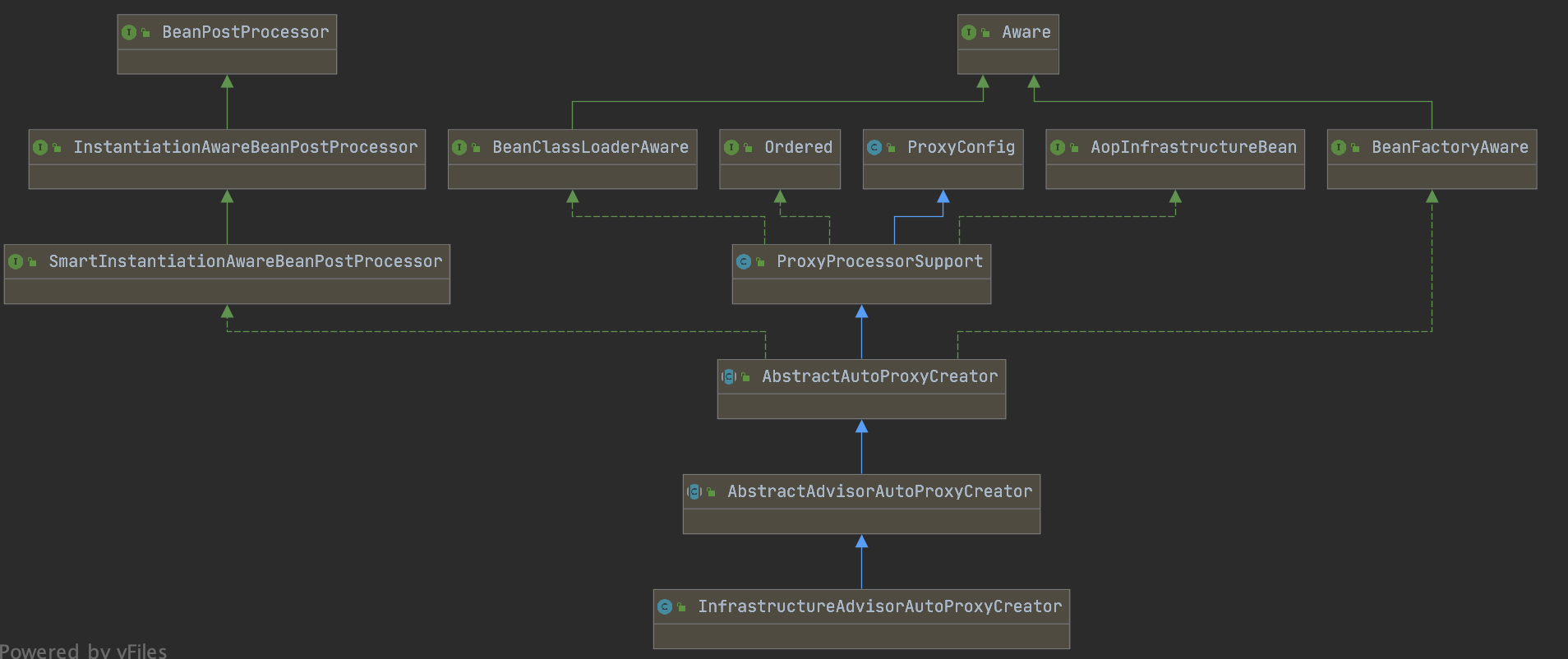Click the interface icon next to Aware

point(969,33)
